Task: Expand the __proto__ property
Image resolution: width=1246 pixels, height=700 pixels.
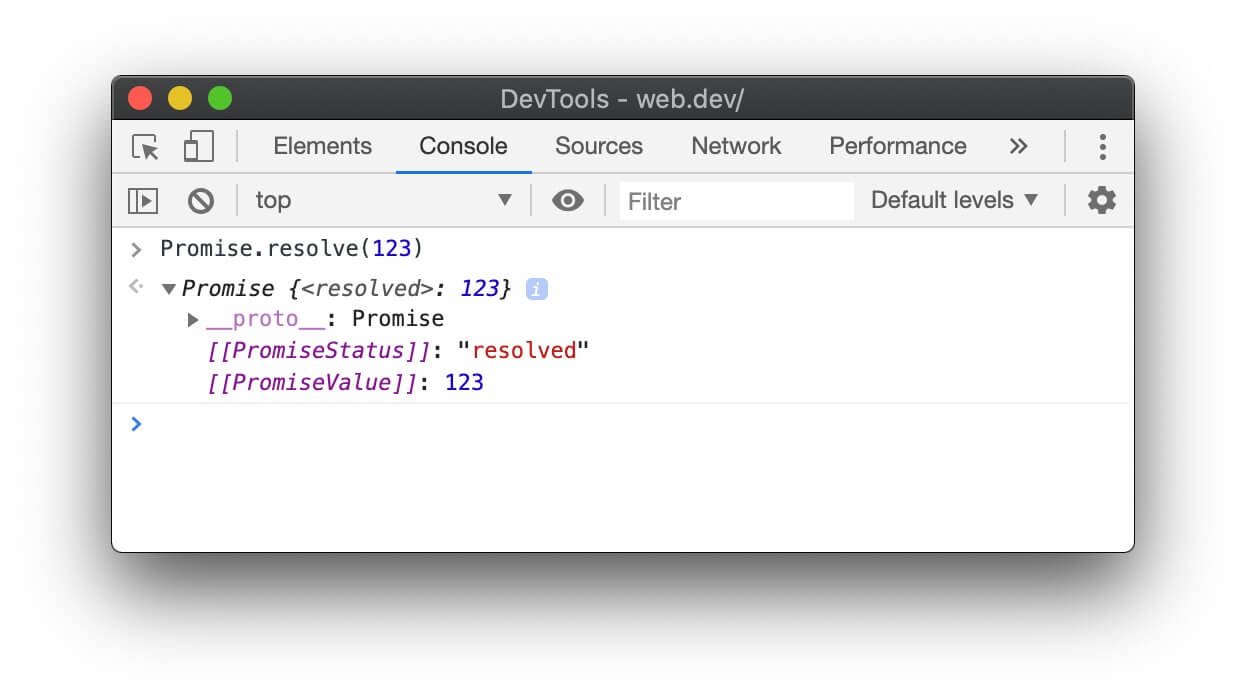Action: pos(193,319)
